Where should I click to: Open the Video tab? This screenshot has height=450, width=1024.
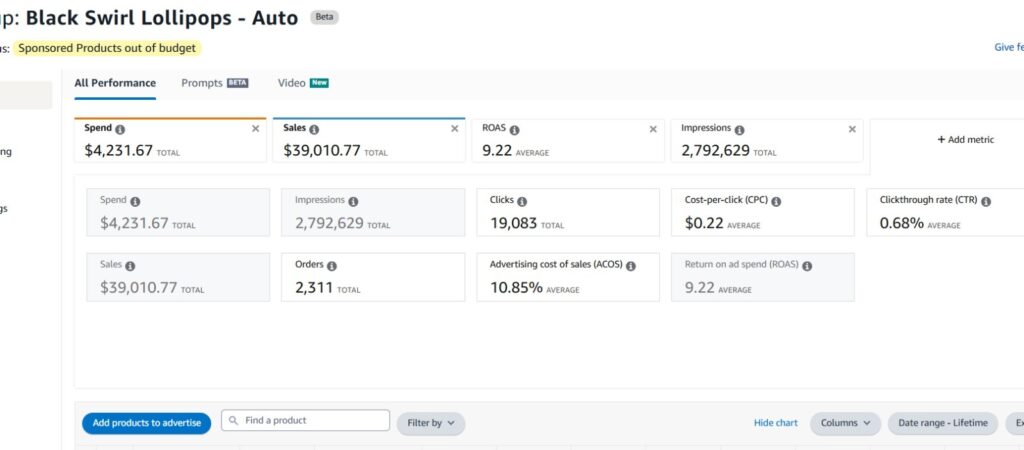coord(291,83)
